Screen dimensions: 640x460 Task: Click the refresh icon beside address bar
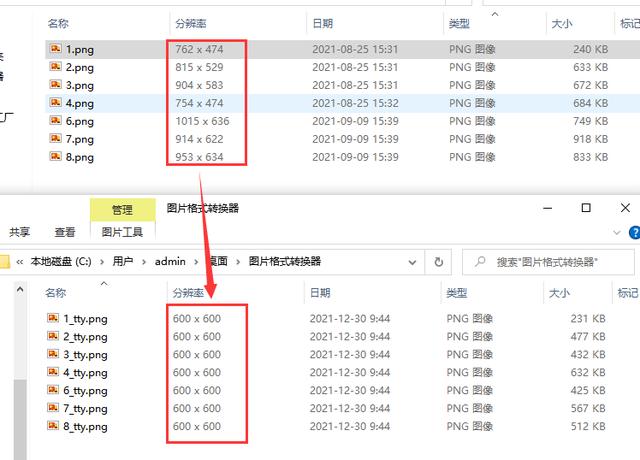click(439, 262)
